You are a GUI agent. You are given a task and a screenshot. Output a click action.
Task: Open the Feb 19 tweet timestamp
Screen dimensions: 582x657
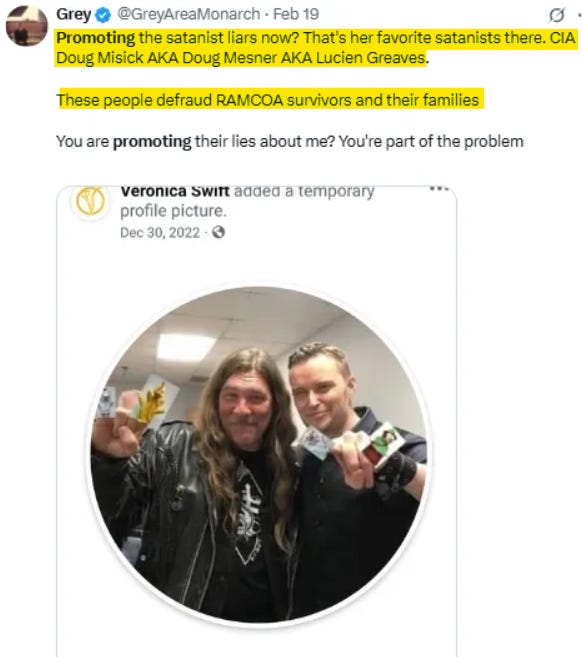[x=296, y=14]
